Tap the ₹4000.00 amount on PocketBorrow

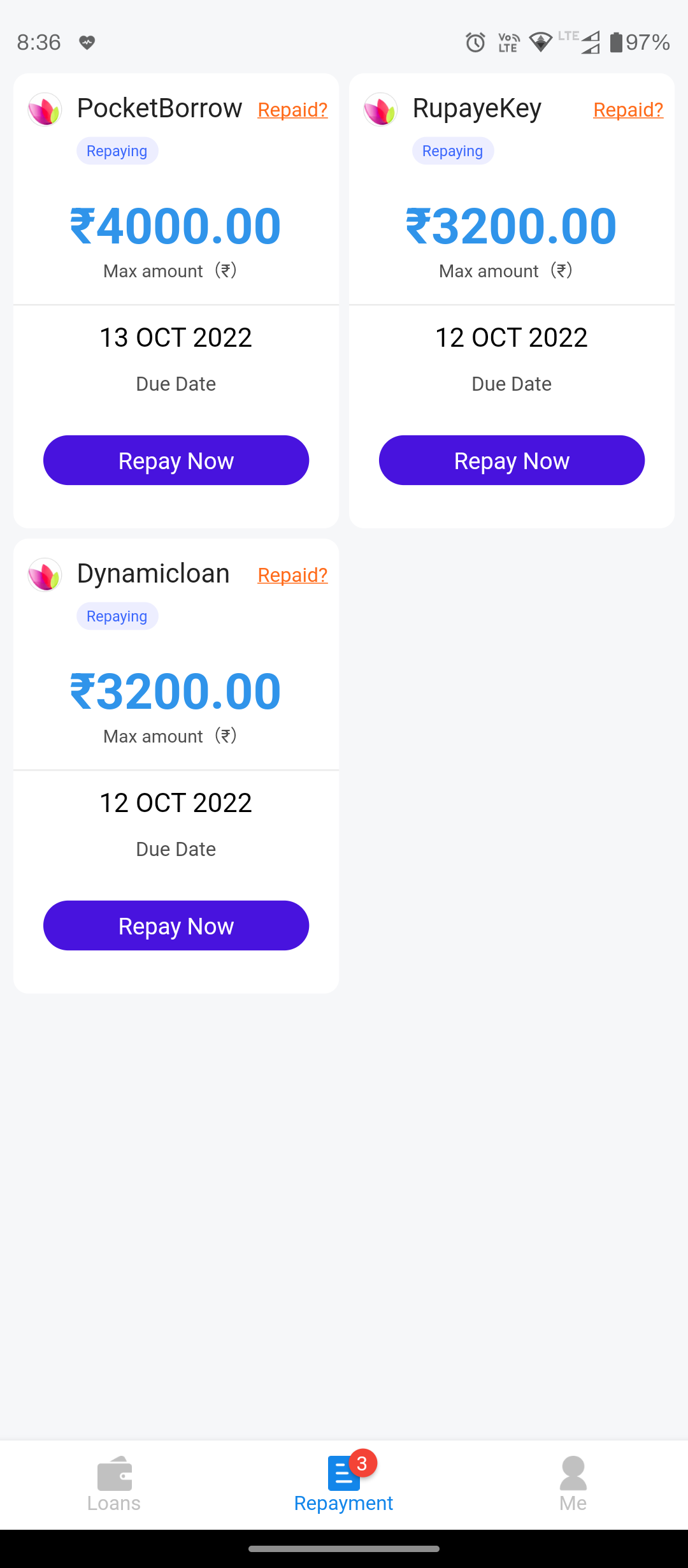[x=176, y=226]
